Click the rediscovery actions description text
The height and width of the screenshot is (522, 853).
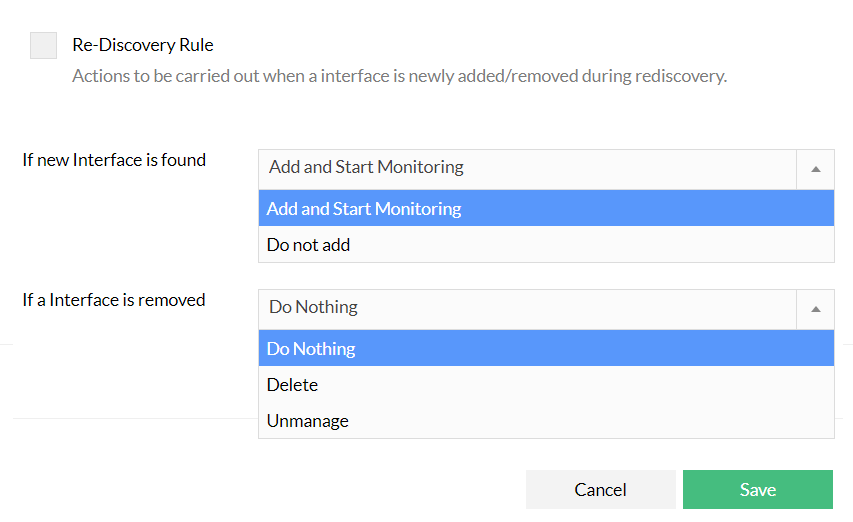(x=399, y=76)
